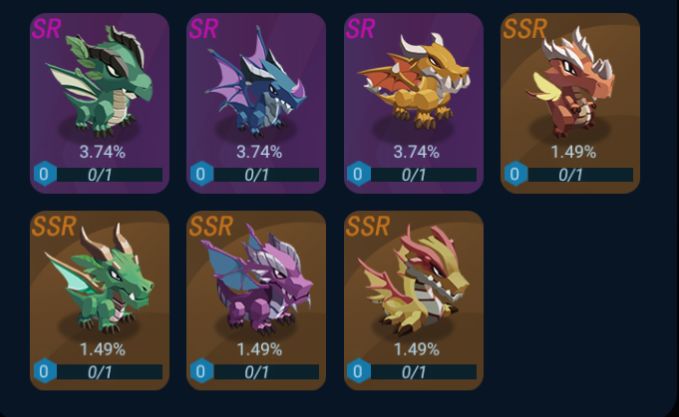Select the green horned SSR dragon
Viewport: 679px width, 417px height.
(100, 301)
